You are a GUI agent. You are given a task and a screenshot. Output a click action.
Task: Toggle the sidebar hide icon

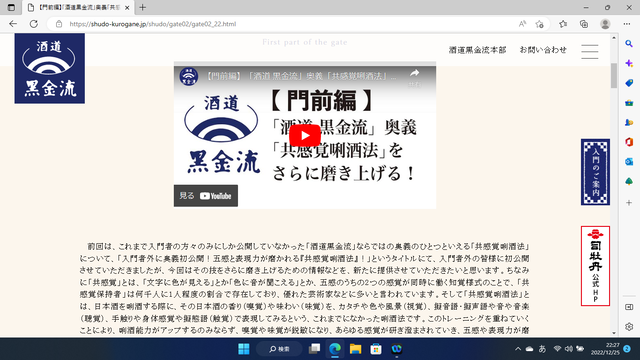629,307
